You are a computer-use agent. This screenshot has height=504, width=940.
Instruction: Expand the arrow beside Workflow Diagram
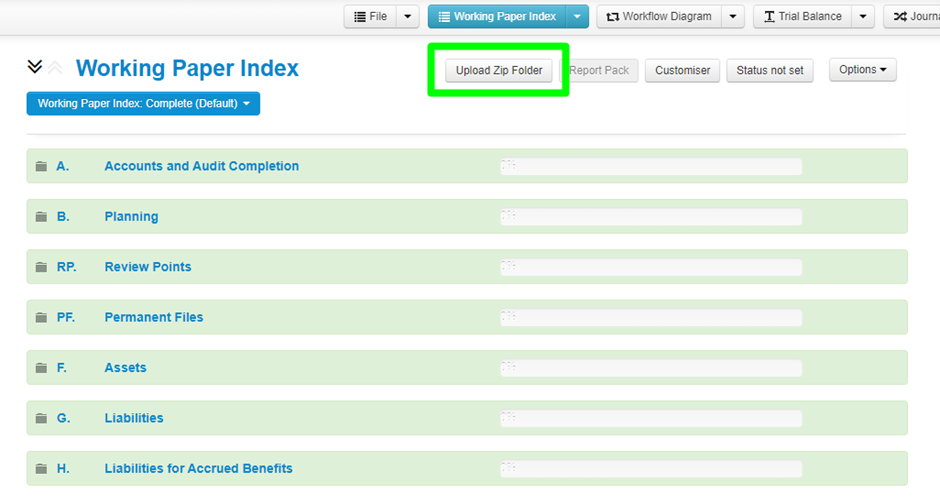733,17
